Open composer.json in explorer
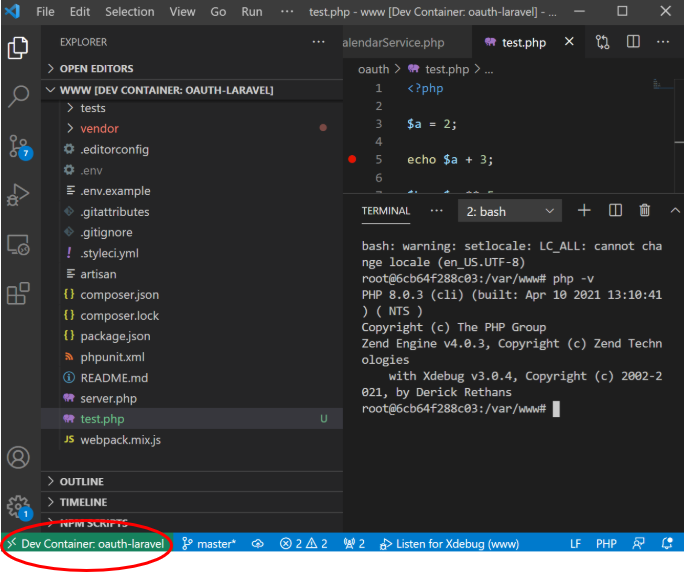The width and height of the screenshot is (685, 572). tap(192, 295)
